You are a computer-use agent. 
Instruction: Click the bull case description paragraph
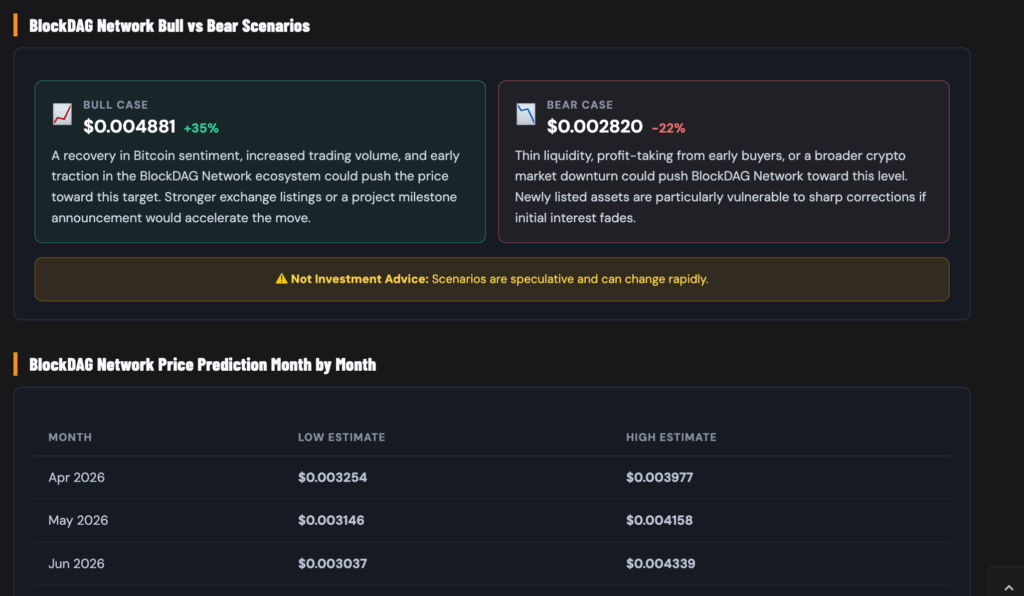256,187
